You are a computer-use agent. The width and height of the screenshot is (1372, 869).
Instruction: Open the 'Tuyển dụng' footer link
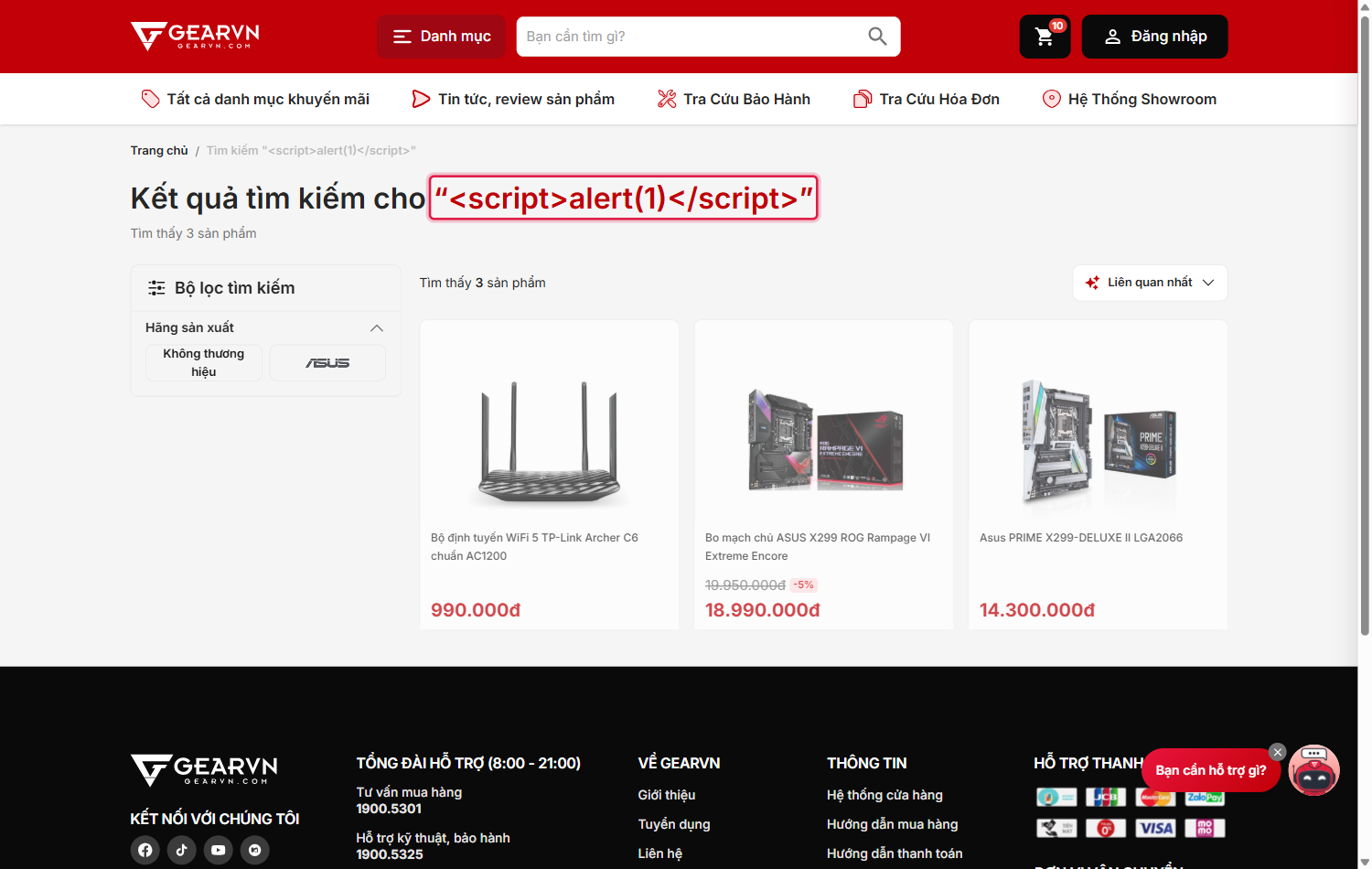pos(674,824)
